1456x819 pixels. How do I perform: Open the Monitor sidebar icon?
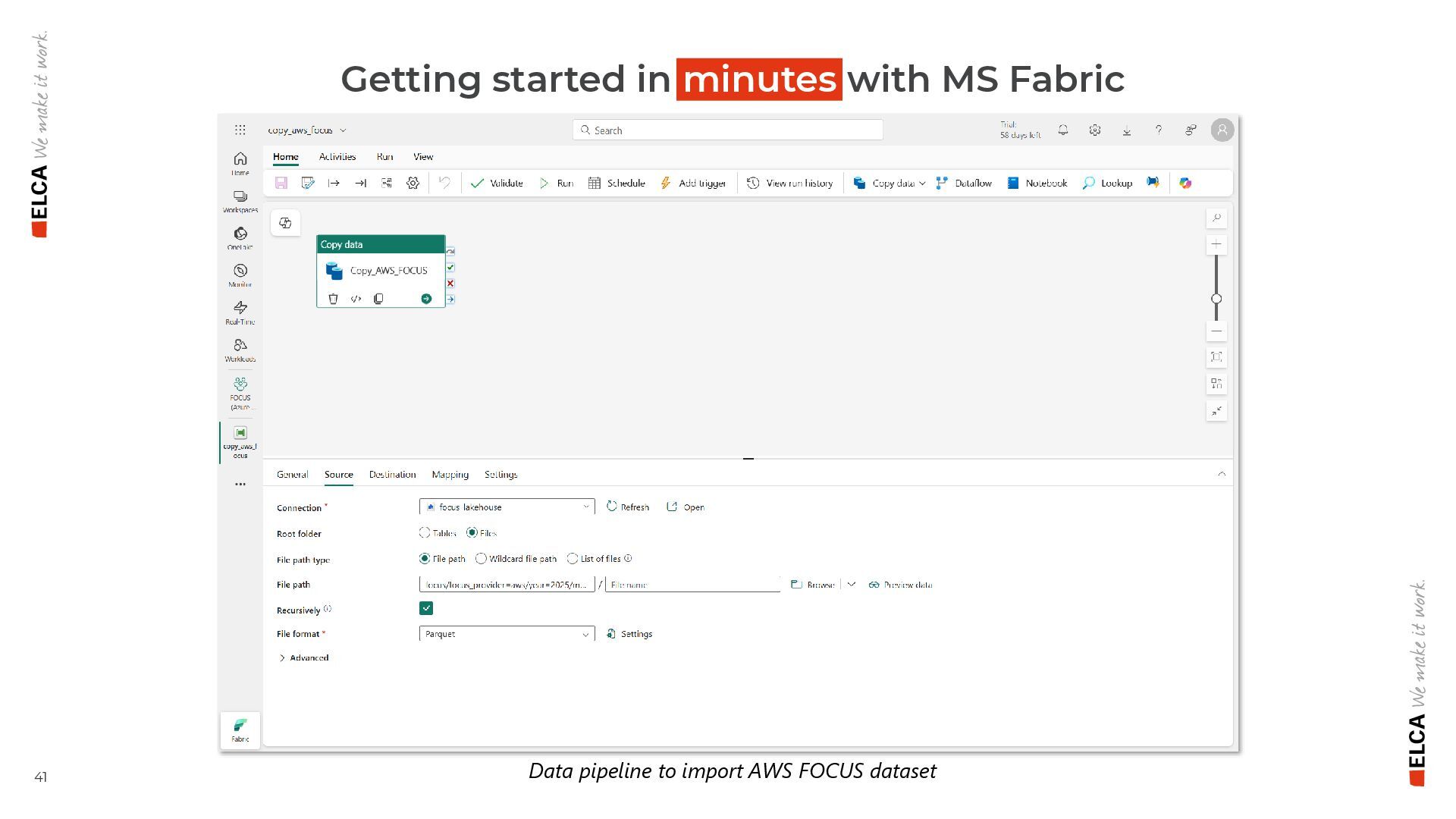coord(240,271)
